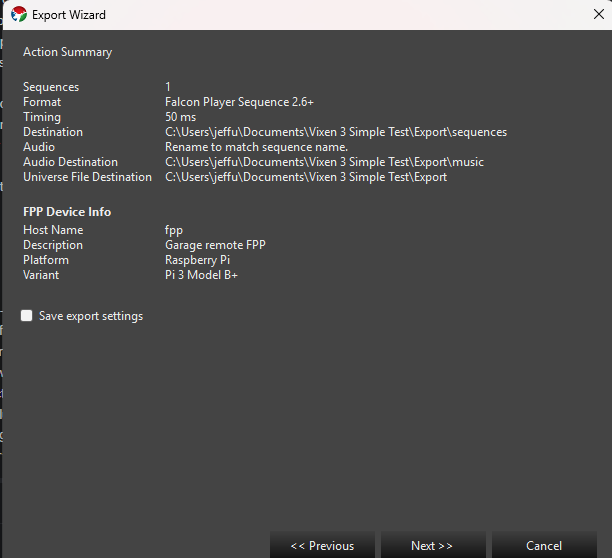
Task: Click the Variant label
Action: 41,275
